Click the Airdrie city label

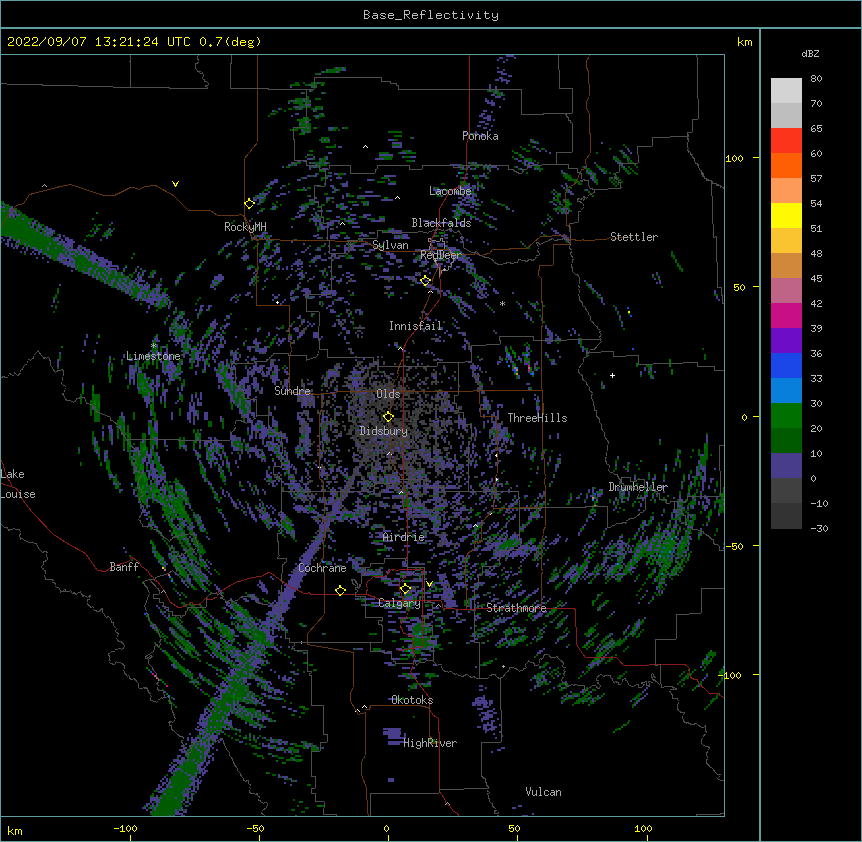[x=404, y=537]
